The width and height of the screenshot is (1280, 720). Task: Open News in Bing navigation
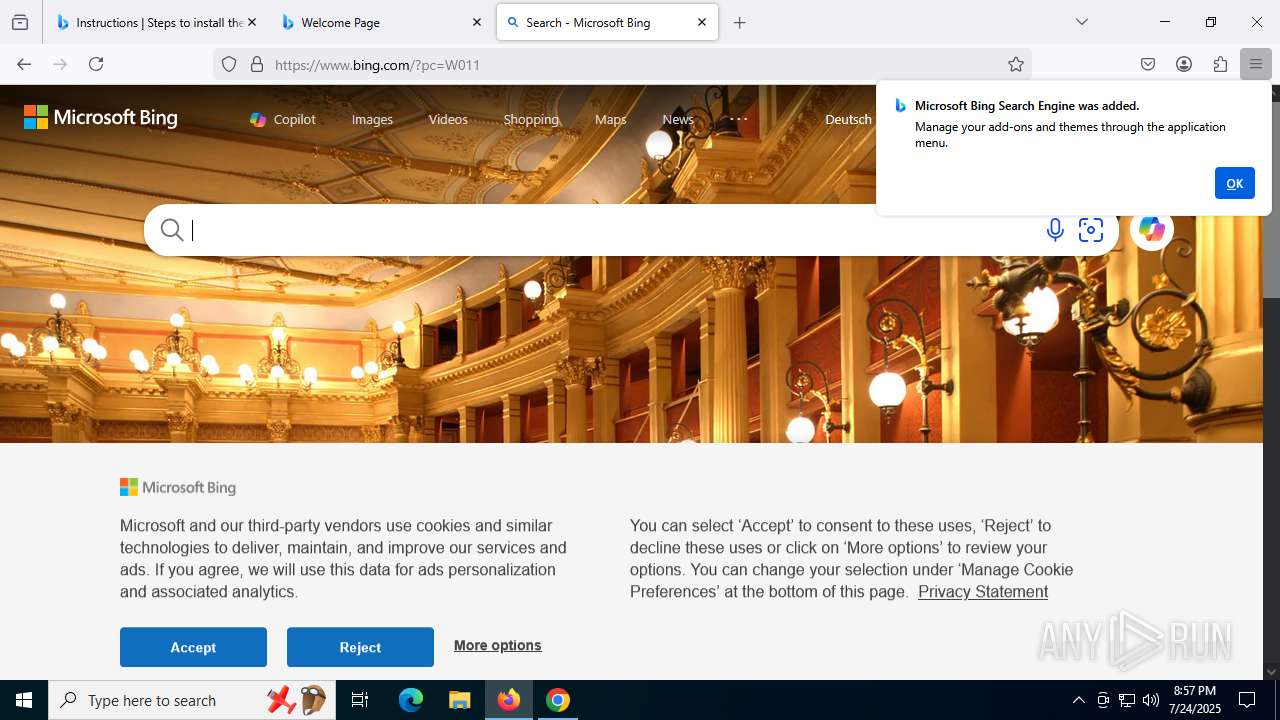(x=678, y=119)
